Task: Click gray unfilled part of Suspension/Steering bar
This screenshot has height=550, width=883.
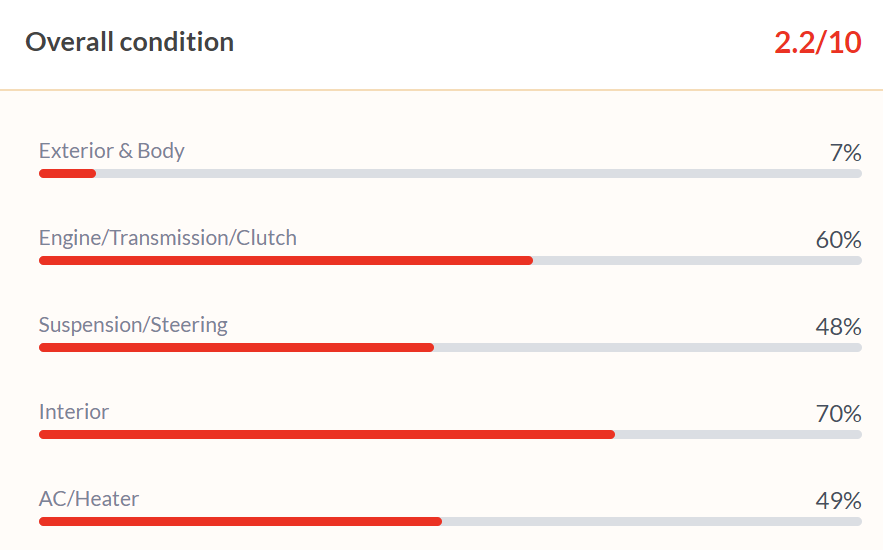Action: point(648,348)
